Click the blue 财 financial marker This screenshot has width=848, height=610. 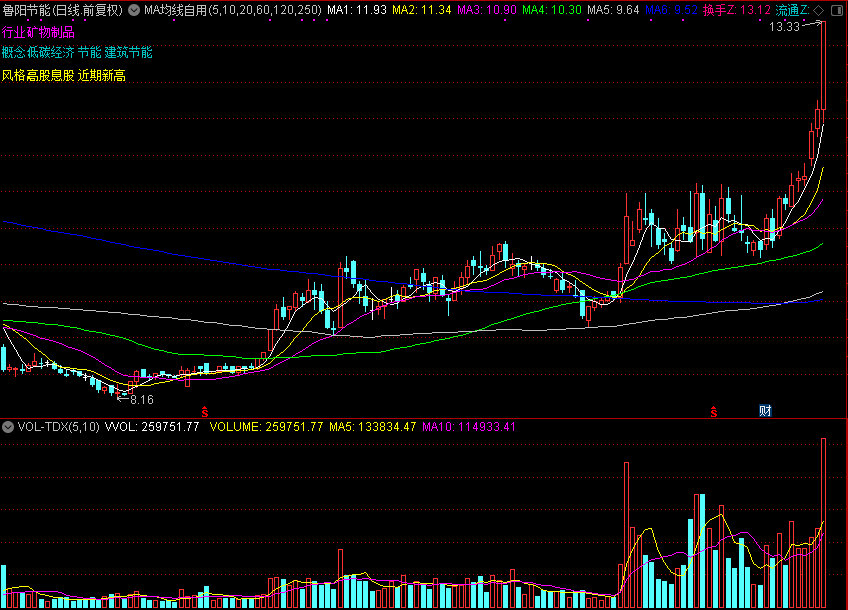[x=765, y=411]
